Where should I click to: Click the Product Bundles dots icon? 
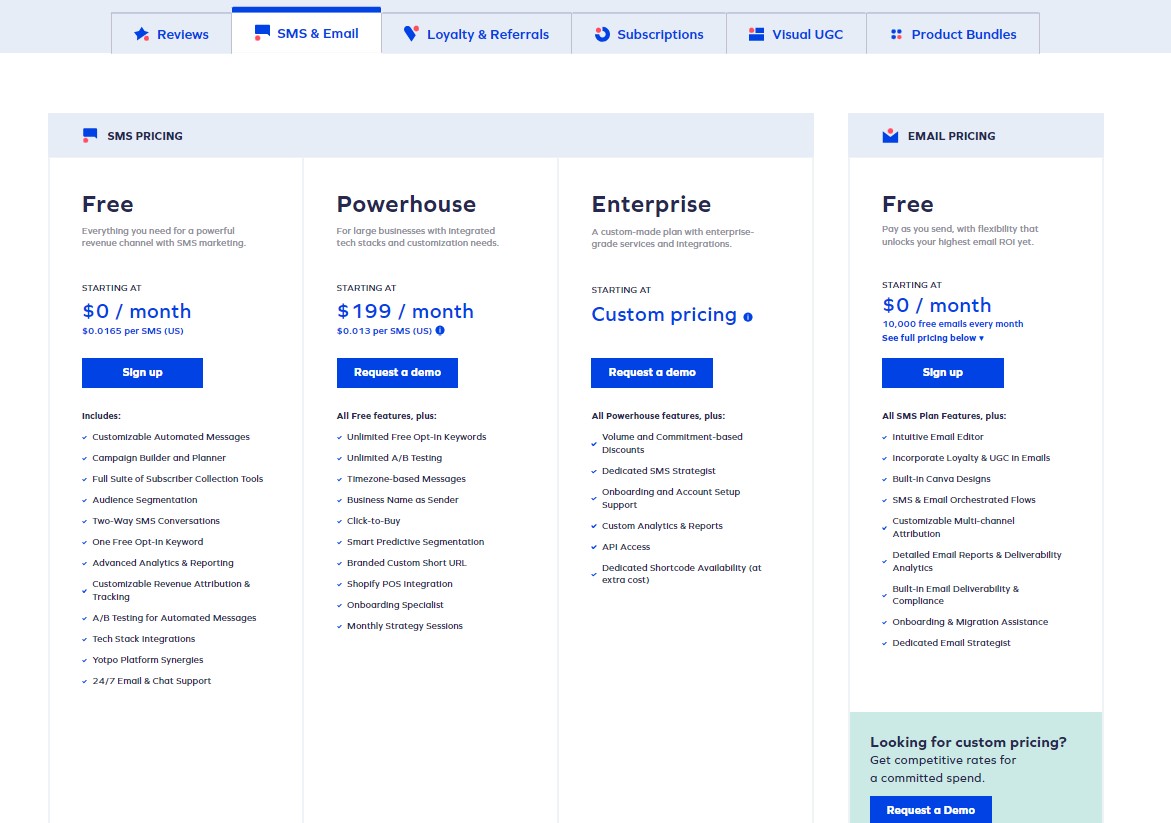click(896, 34)
